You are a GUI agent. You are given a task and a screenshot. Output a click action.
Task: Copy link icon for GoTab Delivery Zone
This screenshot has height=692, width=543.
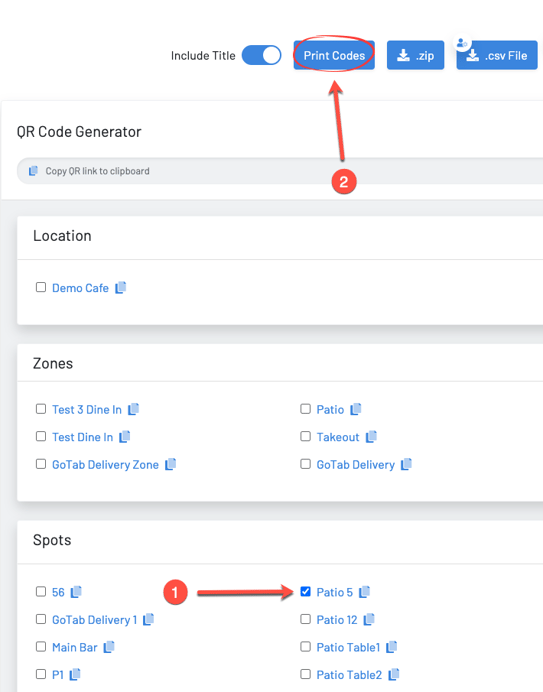[x=170, y=464]
